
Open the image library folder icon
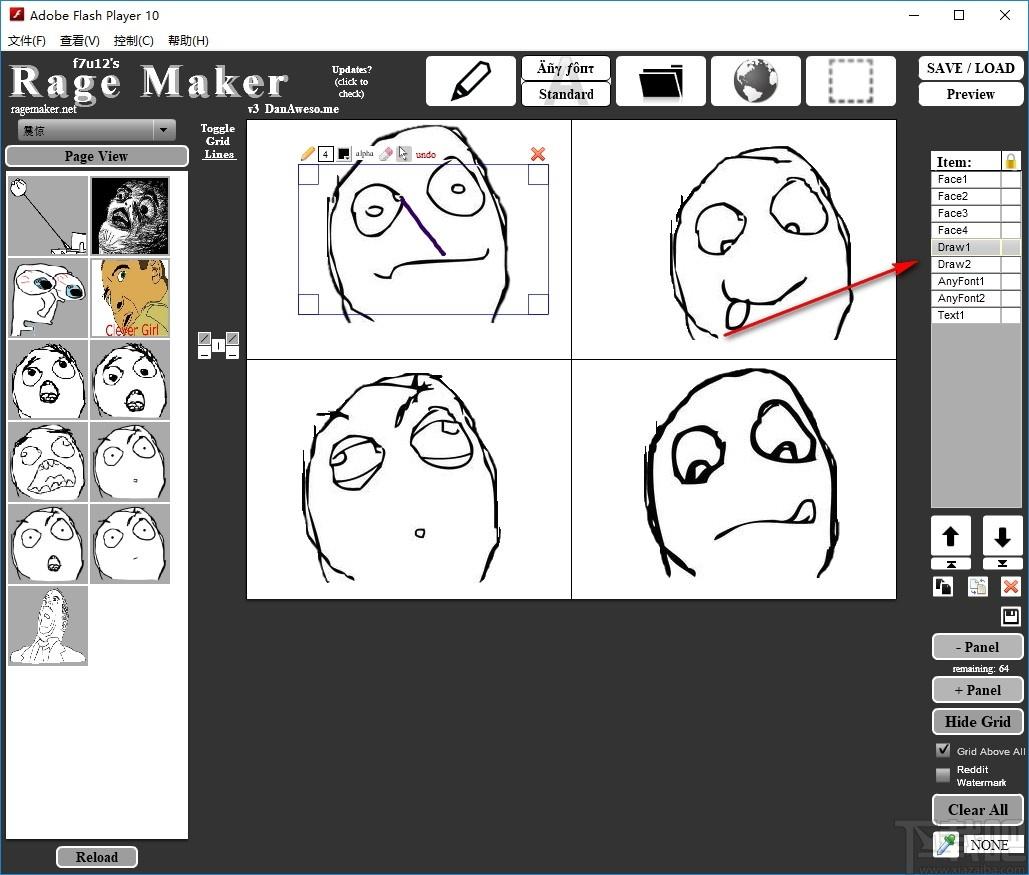[661, 81]
